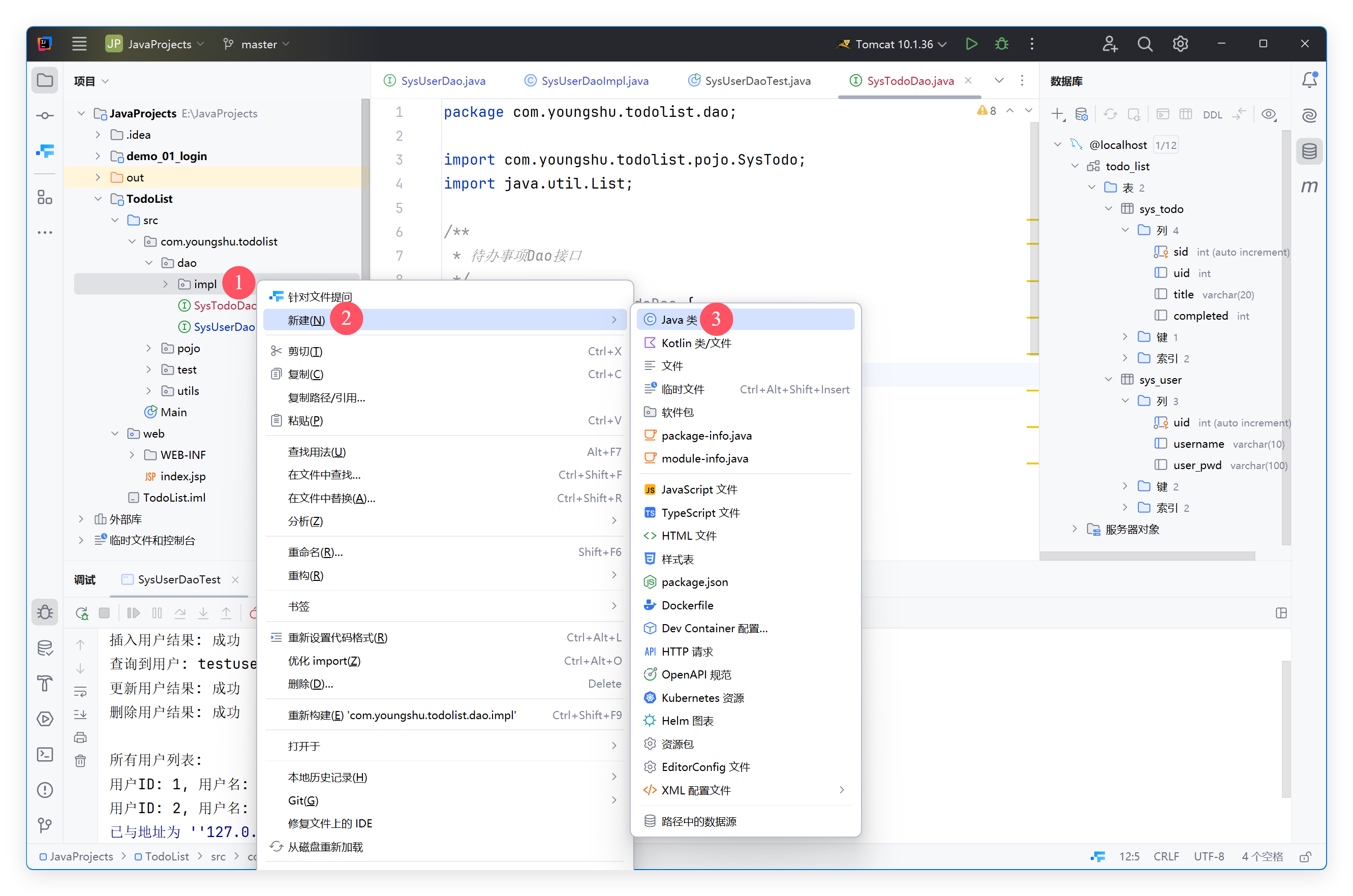The image size is (1353, 896).
Task: Select the index.jsp file in the tree
Action: pyautogui.click(x=175, y=477)
